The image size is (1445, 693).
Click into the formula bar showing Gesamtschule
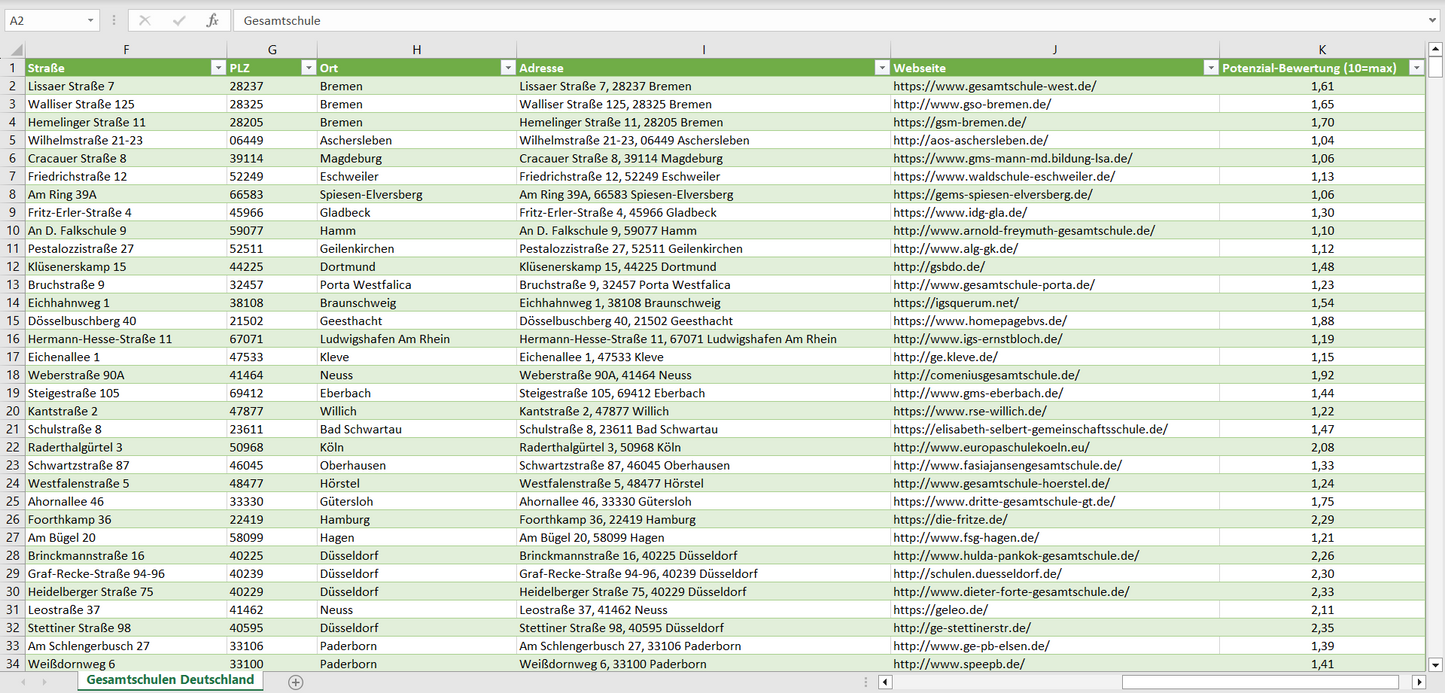click(800, 20)
